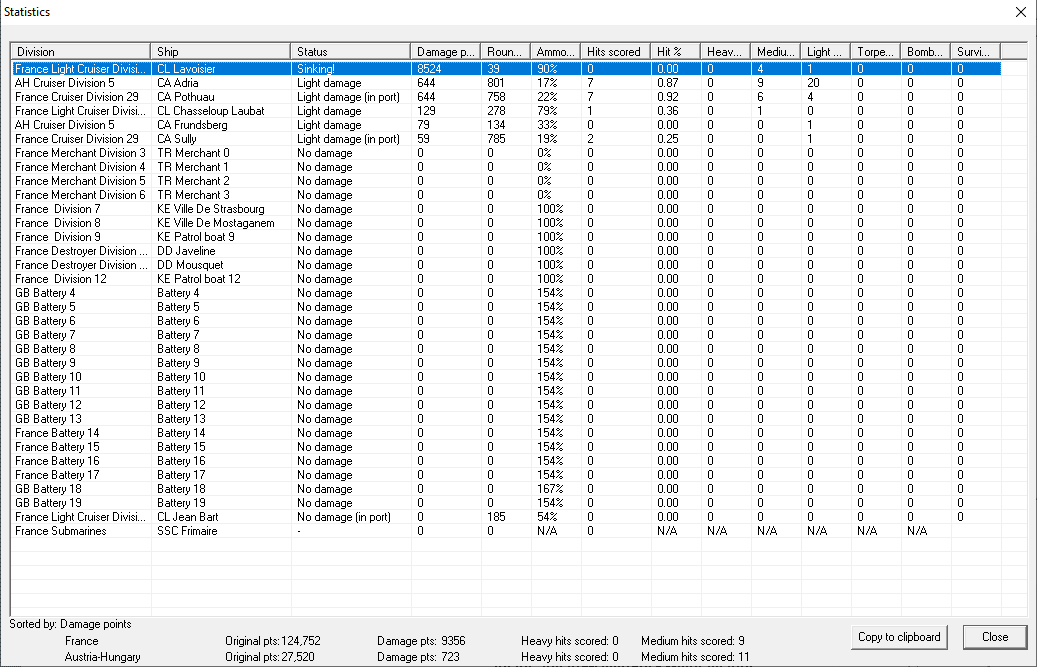Click the France Submarines division cell
1037x667 pixels.
[61, 531]
